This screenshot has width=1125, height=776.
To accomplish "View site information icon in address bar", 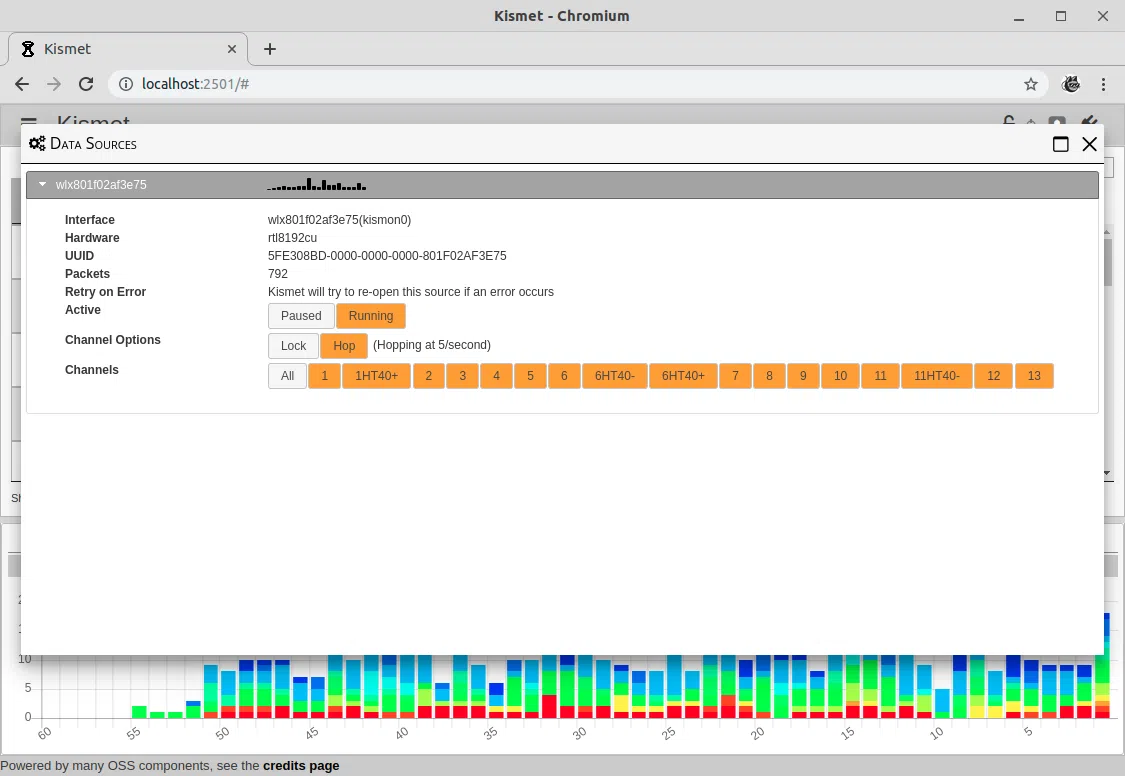I will point(126,84).
